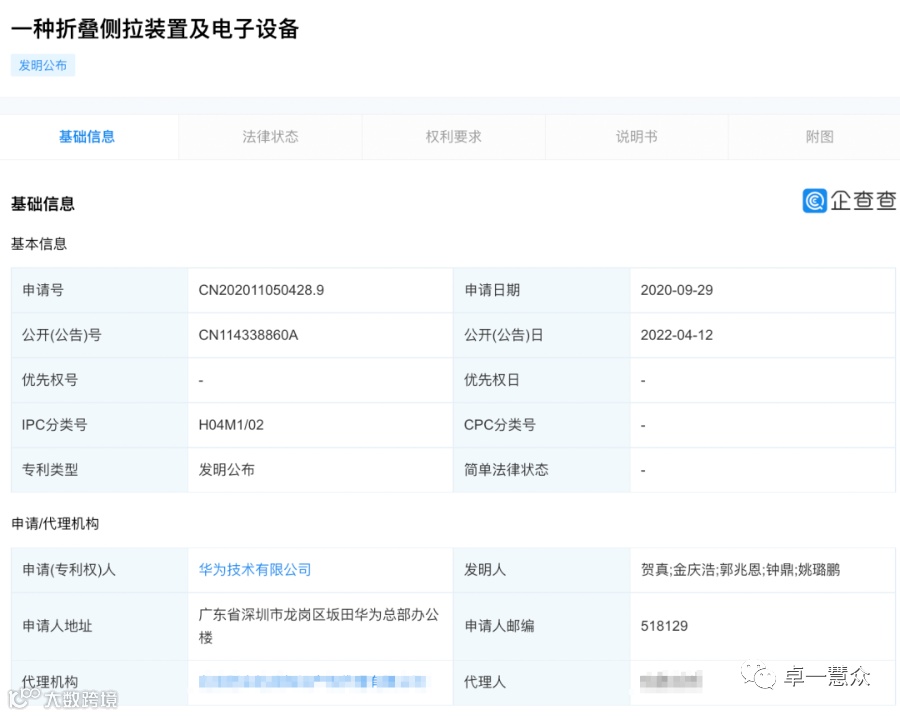Viewport: 900px width, 716px height.
Task: Click the publication date 2022-04-12
Action: (x=677, y=335)
